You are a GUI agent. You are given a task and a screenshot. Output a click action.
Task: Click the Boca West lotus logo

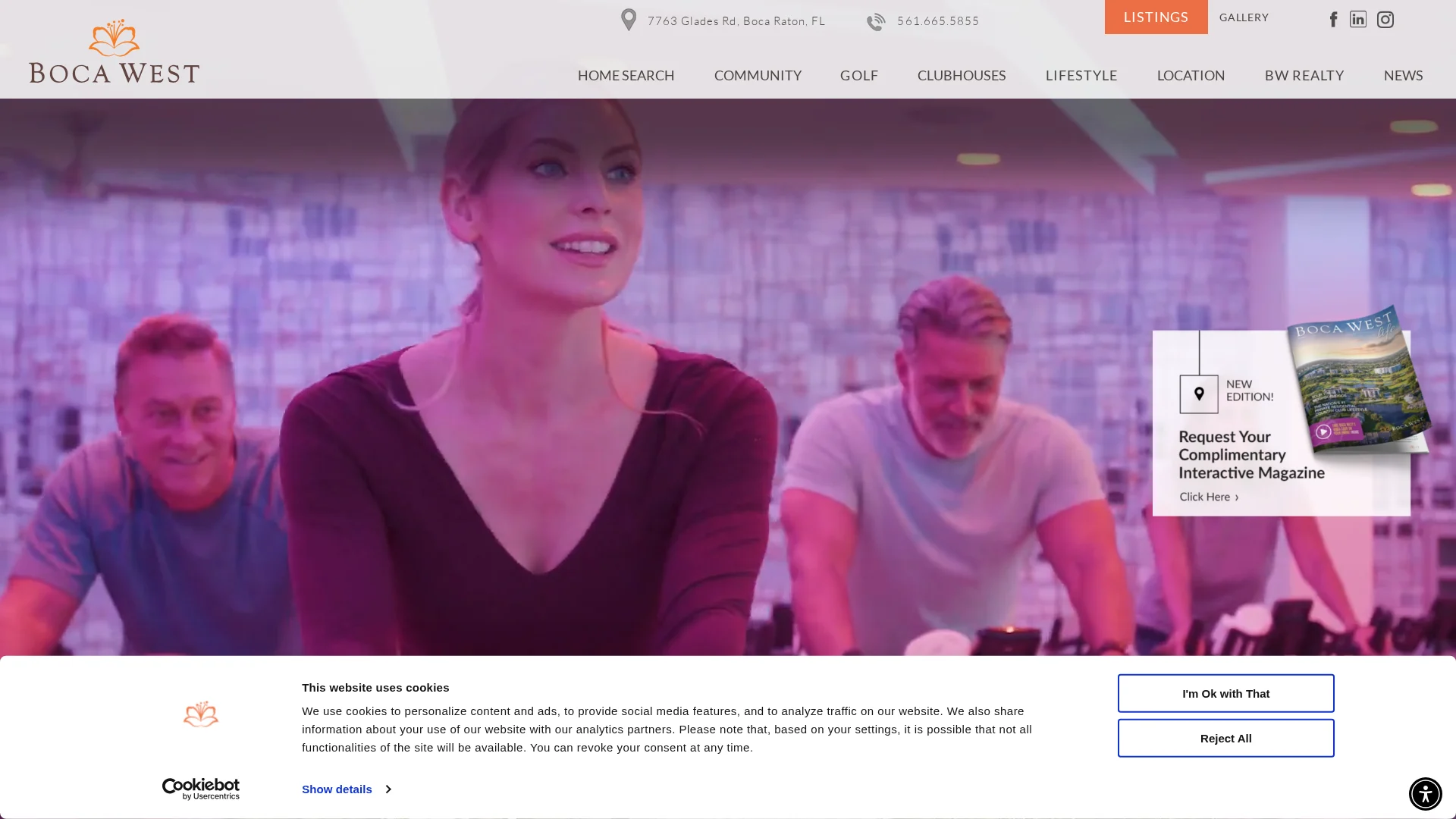[115, 51]
